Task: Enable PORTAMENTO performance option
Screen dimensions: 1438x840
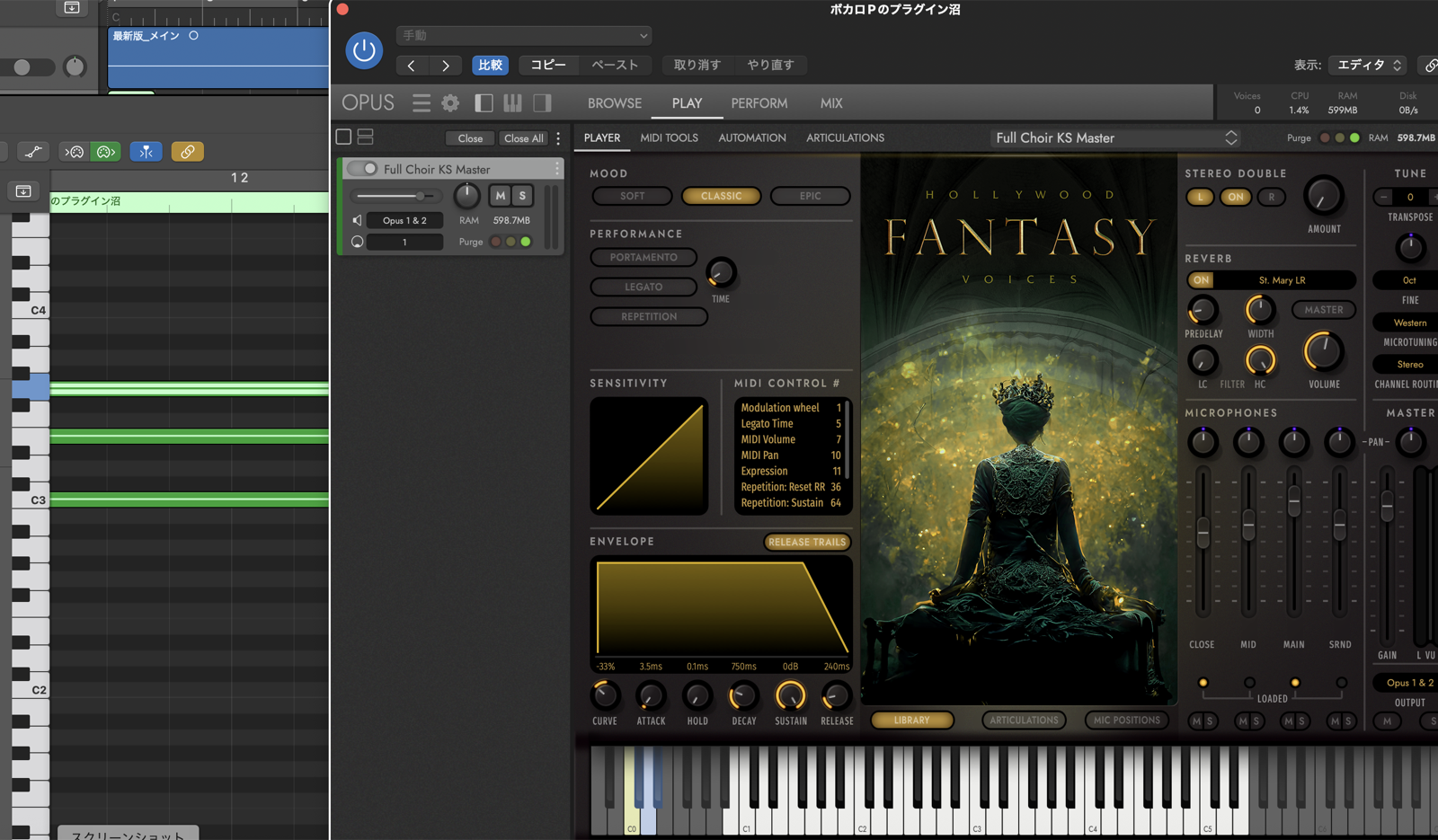Action: pyautogui.click(x=644, y=257)
